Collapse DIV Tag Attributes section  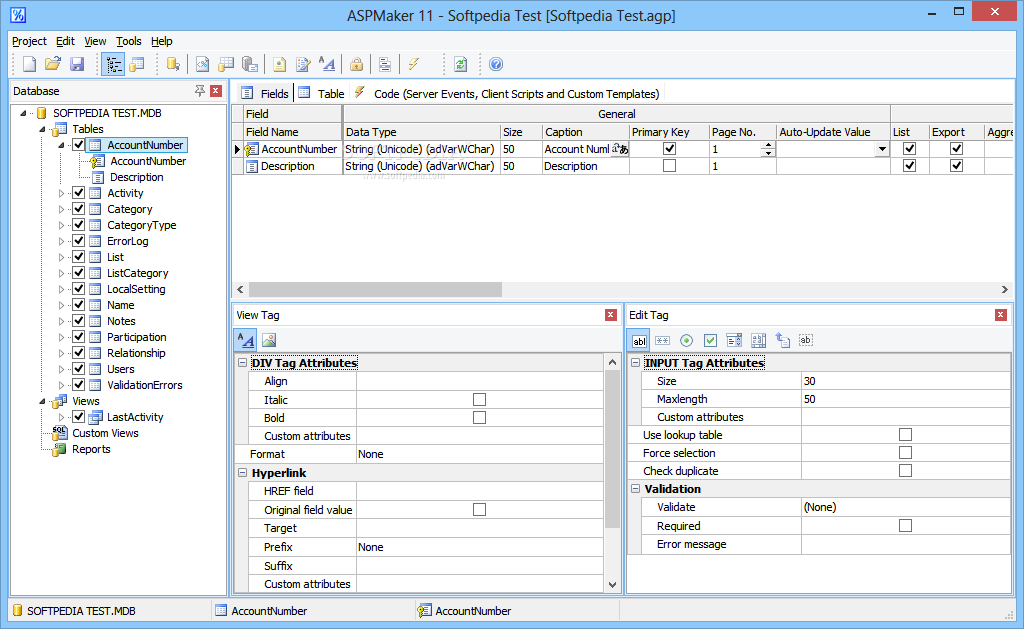[x=242, y=363]
